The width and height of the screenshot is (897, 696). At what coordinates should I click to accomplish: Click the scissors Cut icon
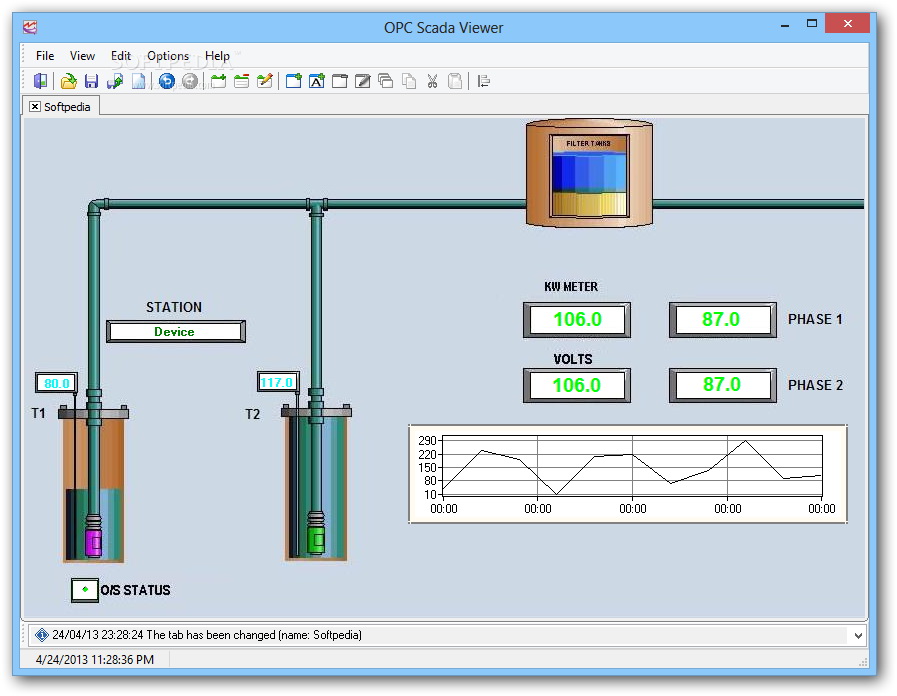(432, 82)
